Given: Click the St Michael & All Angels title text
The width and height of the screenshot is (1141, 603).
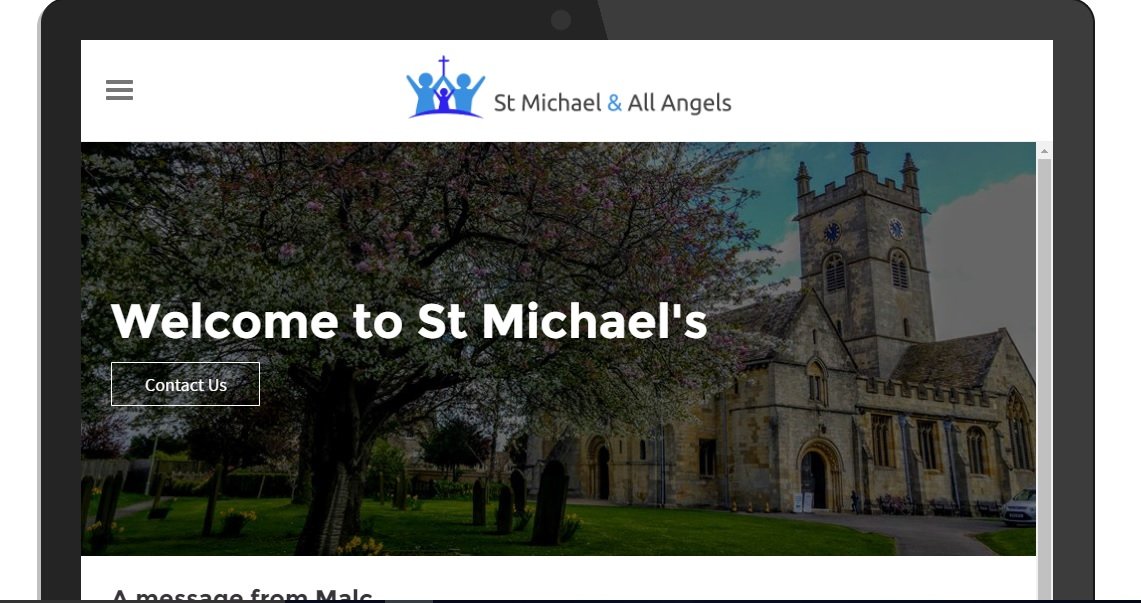Looking at the screenshot, I should click(613, 103).
